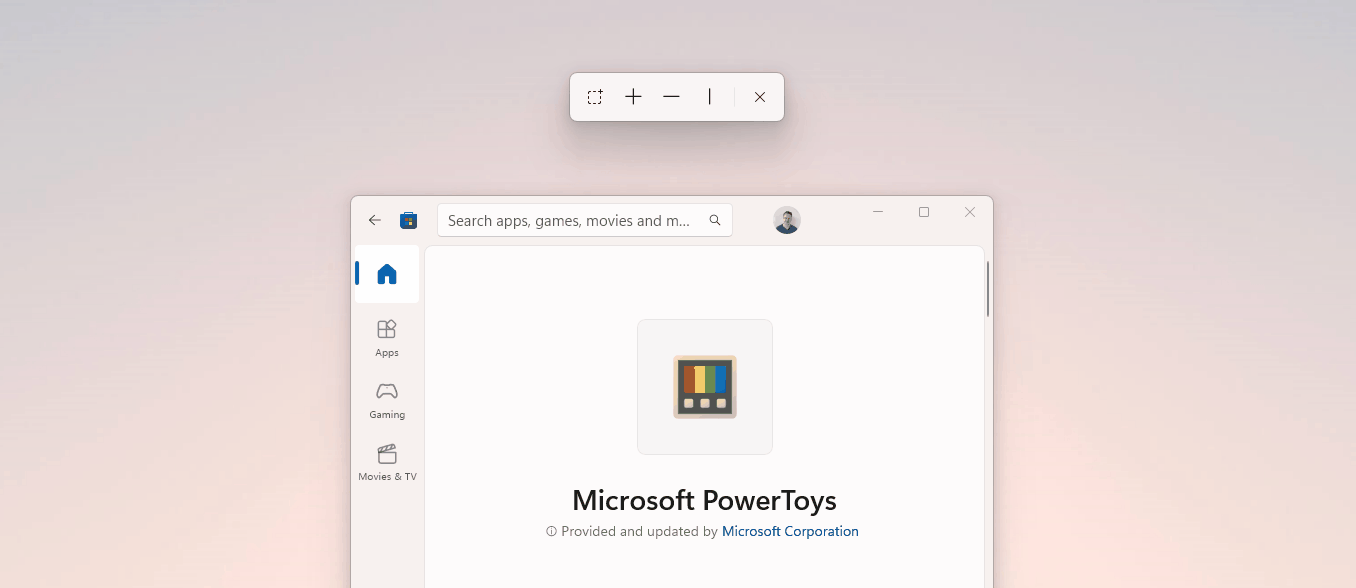
Task: Click the vertical scrollbar in the Store window
Action: (988, 290)
